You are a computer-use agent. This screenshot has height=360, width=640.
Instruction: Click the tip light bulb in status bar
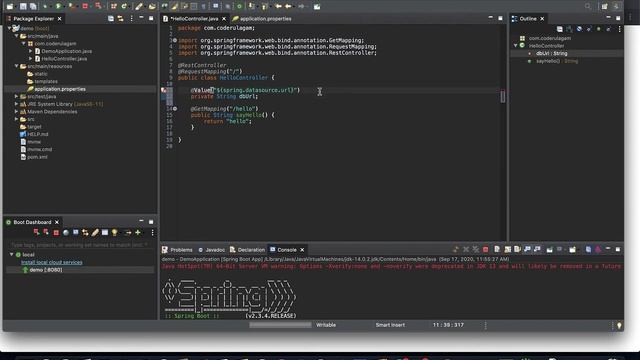coord(619,325)
